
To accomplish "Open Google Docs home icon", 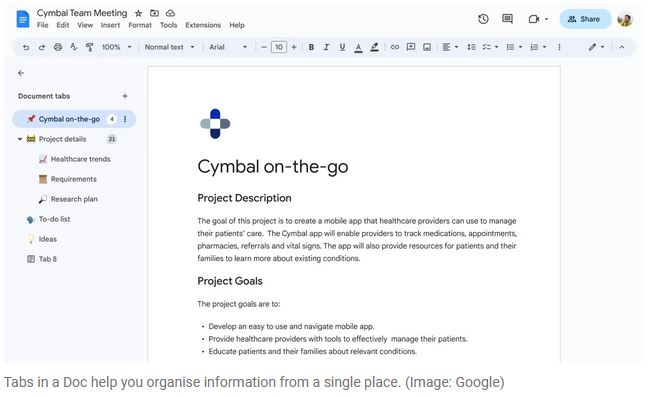I will coord(22,19).
